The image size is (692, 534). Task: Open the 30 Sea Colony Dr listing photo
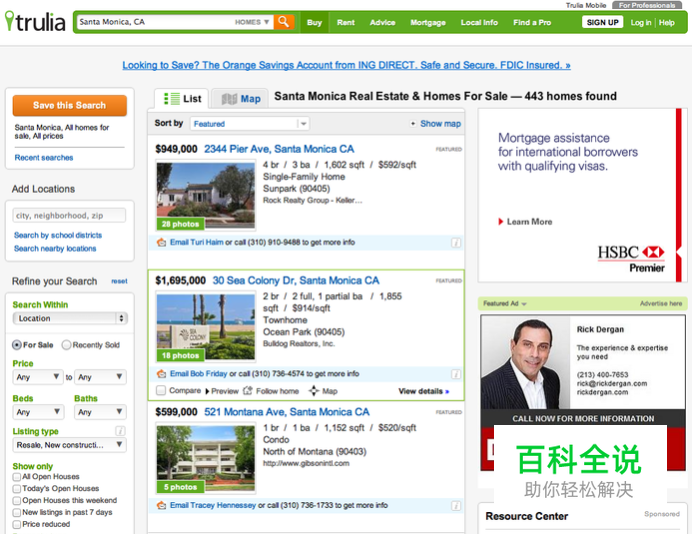pyautogui.click(x=206, y=327)
